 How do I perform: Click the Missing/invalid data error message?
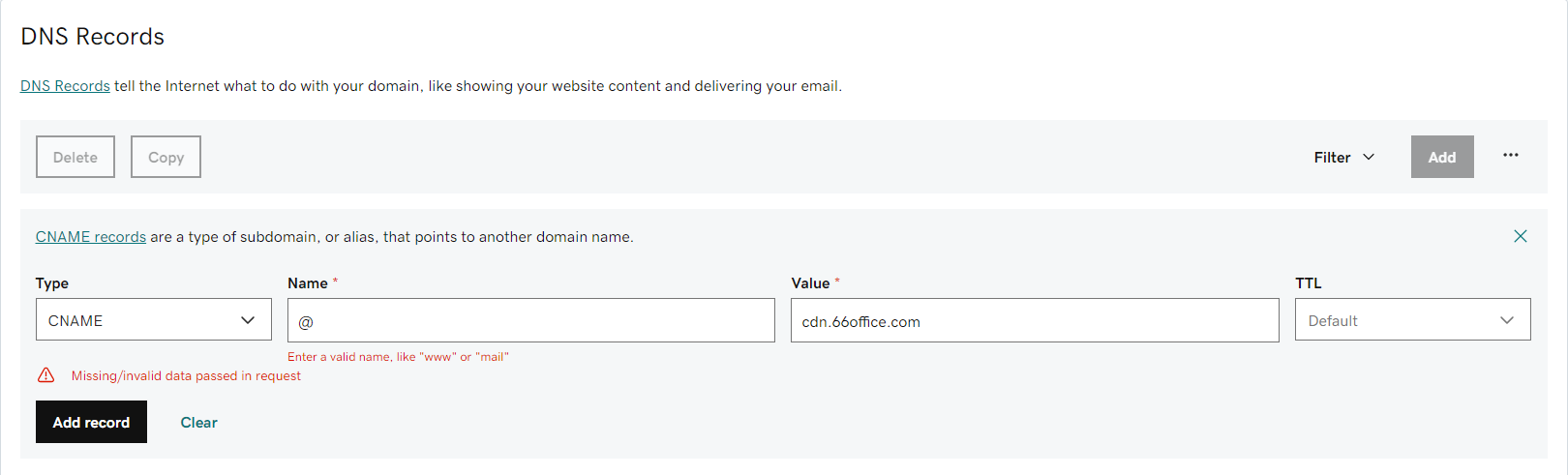186,375
